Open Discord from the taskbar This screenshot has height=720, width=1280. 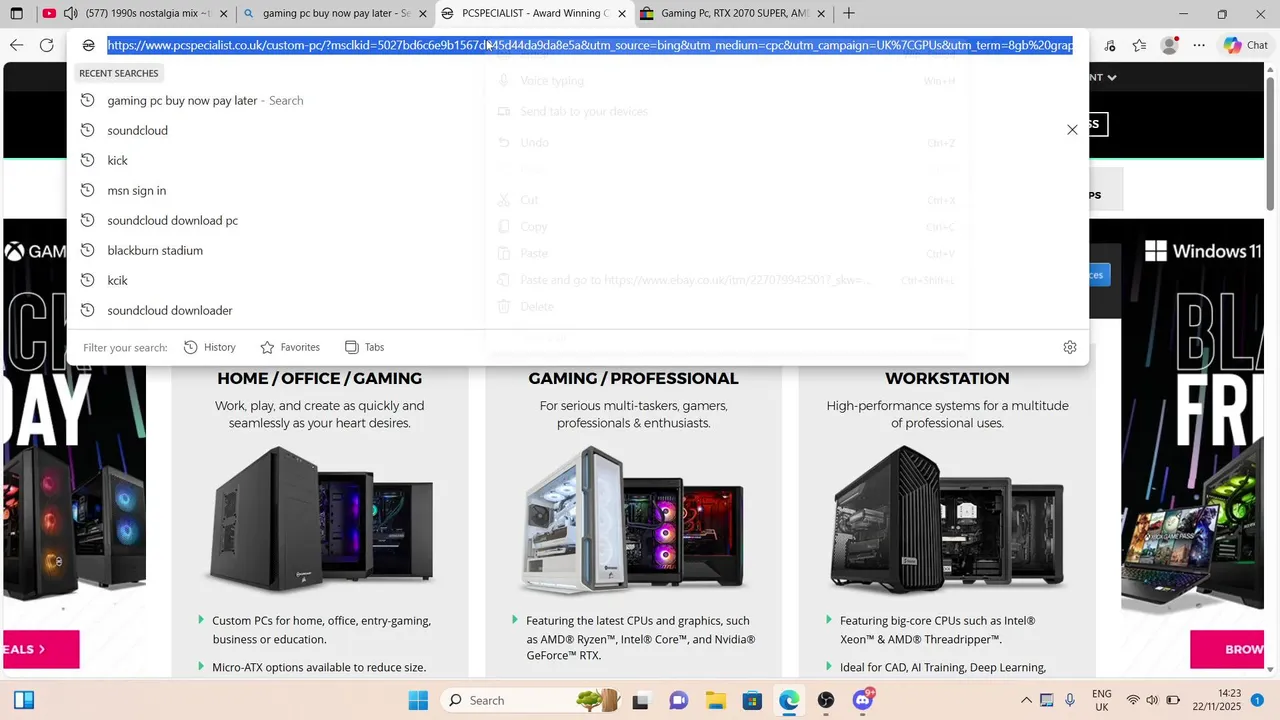[863, 700]
